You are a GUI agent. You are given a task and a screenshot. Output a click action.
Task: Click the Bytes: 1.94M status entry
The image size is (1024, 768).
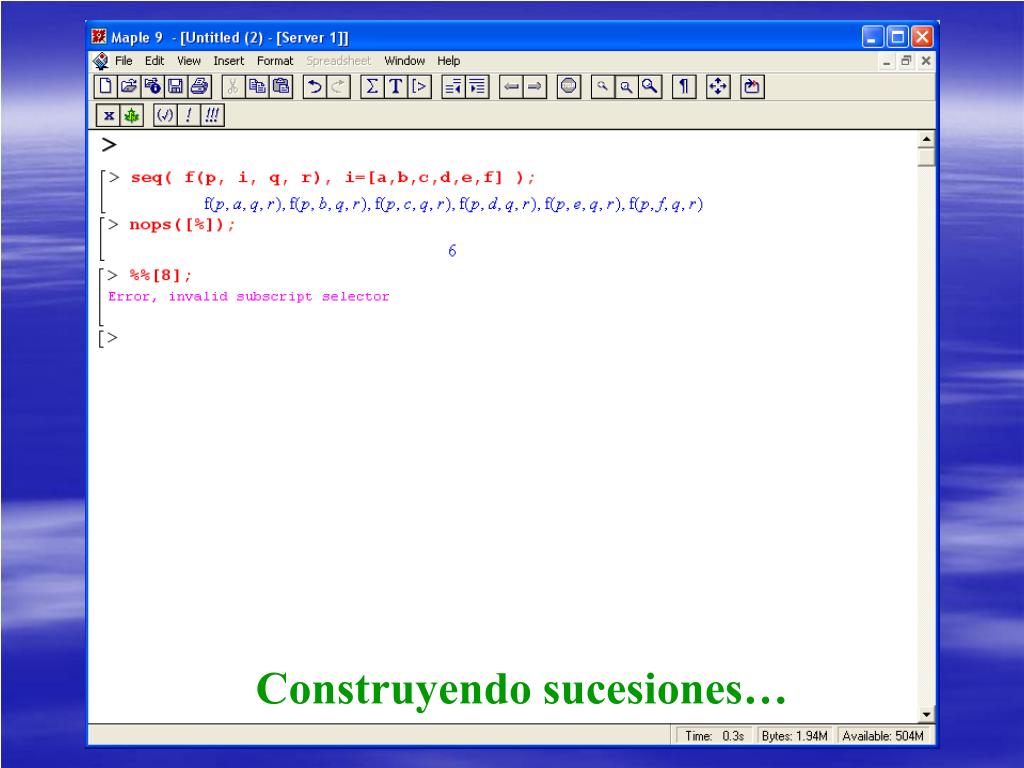click(x=794, y=736)
